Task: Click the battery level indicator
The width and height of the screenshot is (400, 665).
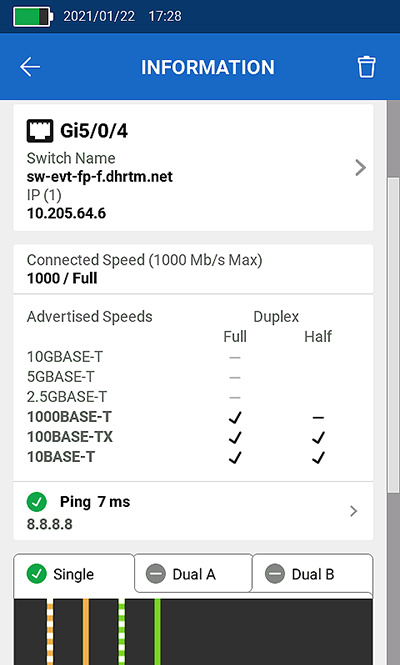Action: [33, 17]
